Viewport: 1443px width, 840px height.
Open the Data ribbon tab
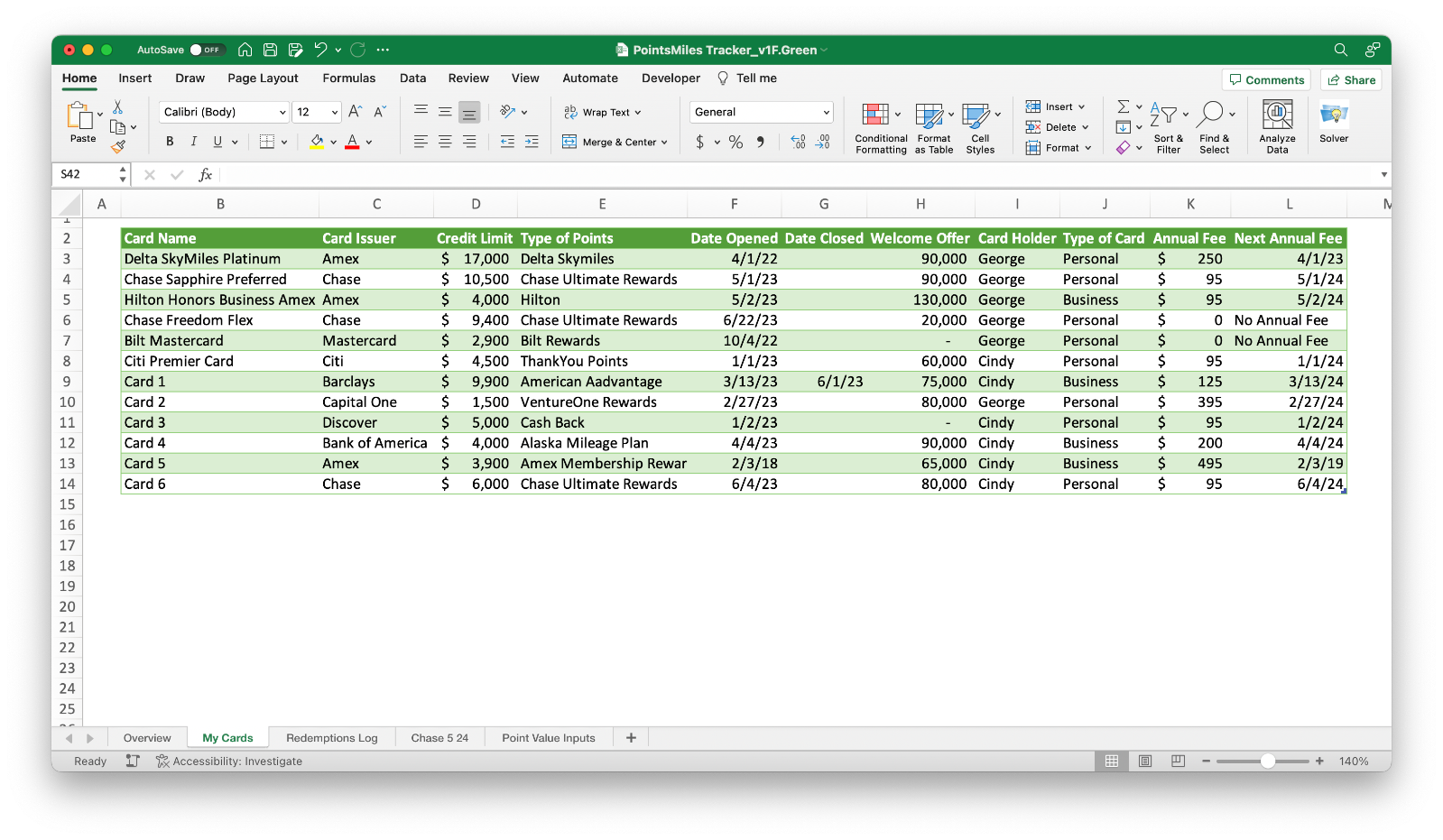[x=413, y=78]
